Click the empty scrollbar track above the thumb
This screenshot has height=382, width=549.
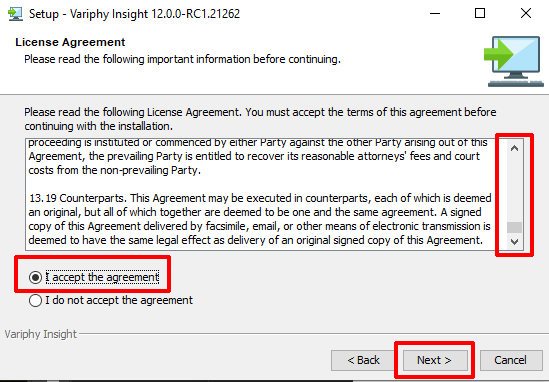(x=514, y=189)
